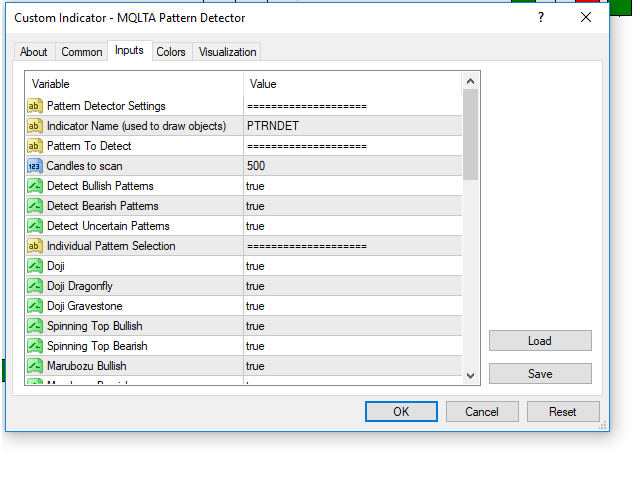640x480 pixels.
Task: Click the boolean icon beside Doji row
Action: 35,266
